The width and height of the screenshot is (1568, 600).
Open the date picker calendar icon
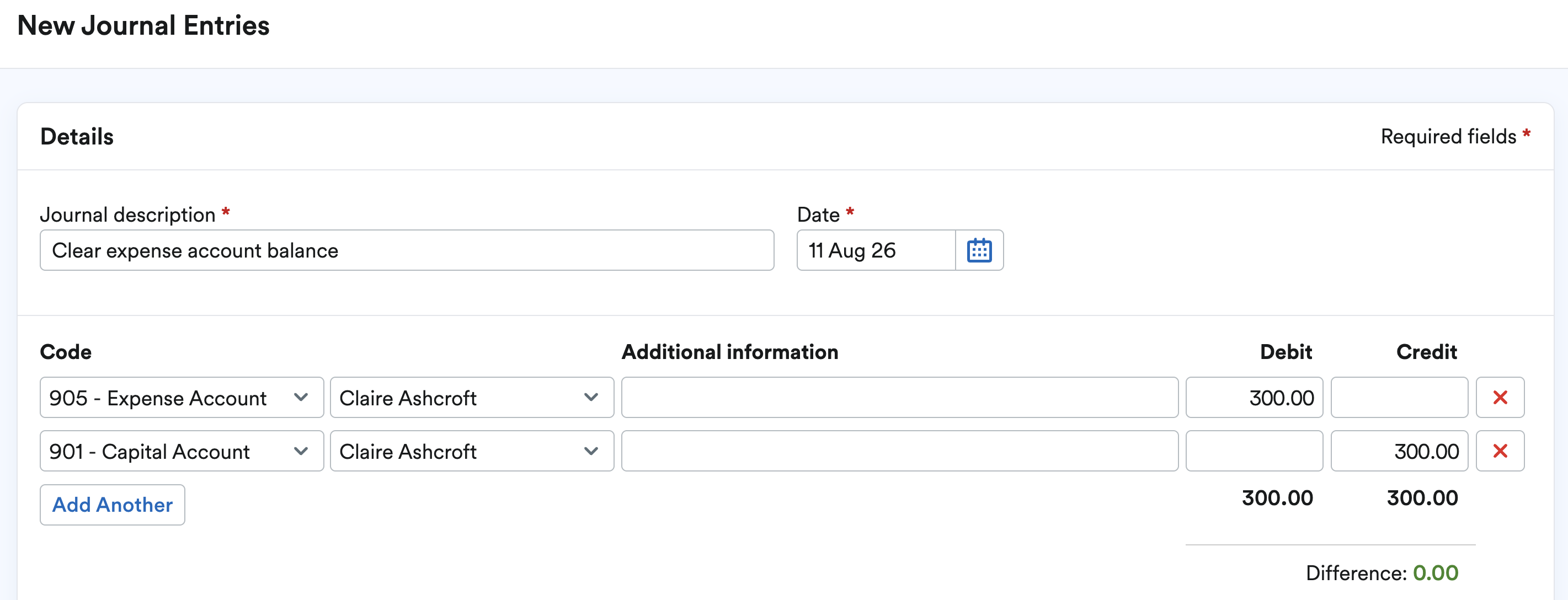click(979, 250)
